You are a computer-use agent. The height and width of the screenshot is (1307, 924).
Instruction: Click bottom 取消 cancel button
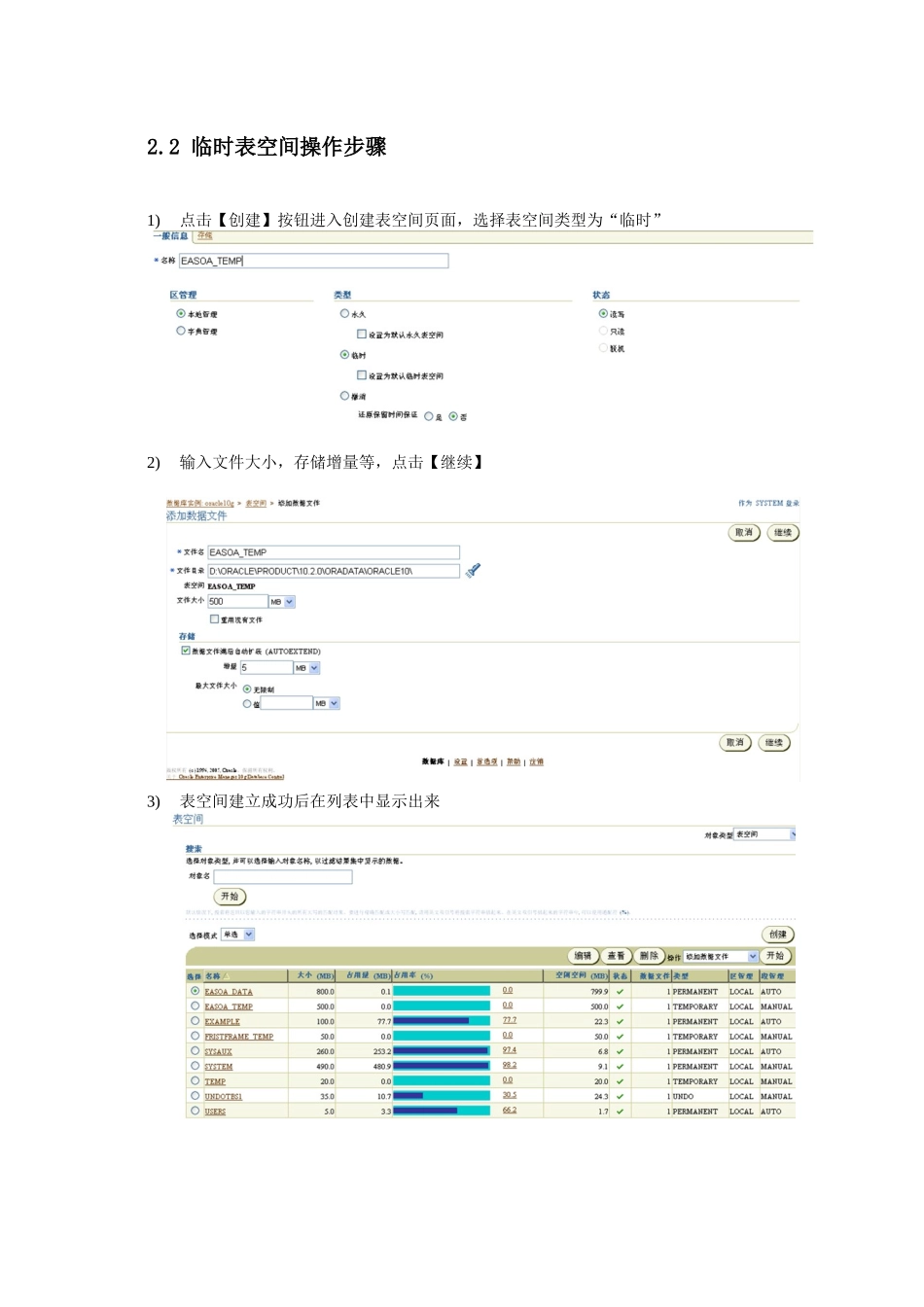coord(735,743)
